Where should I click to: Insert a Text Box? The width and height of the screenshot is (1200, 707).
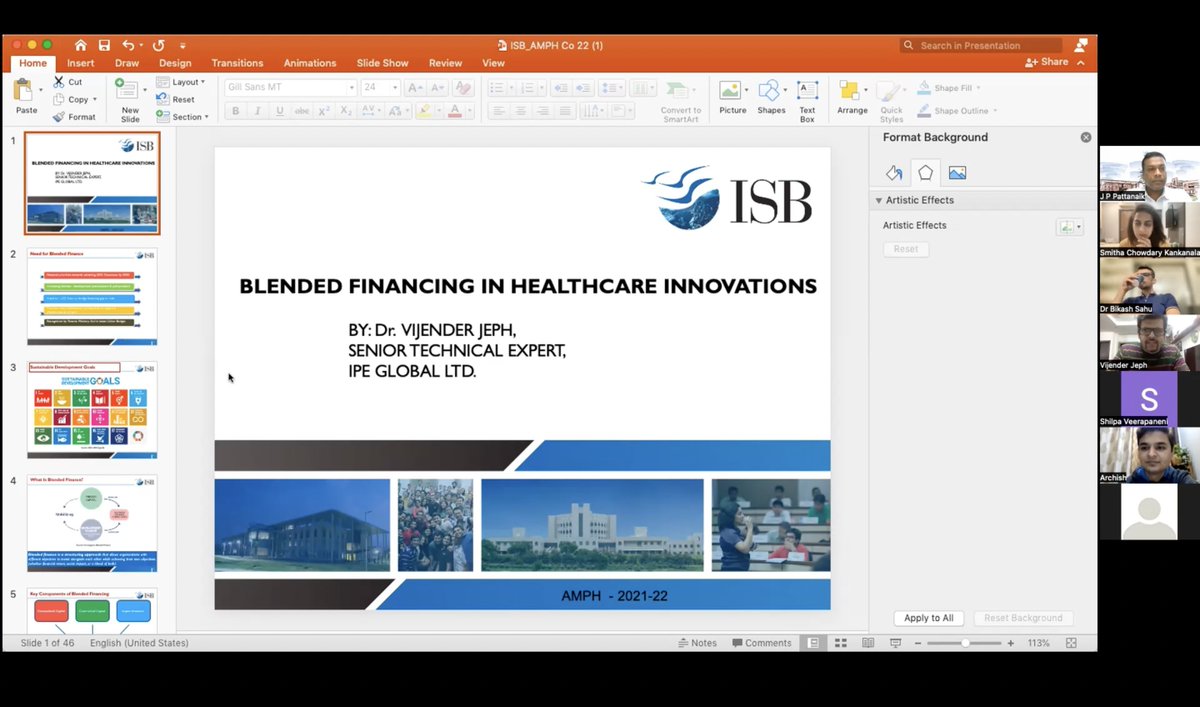tap(807, 100)
